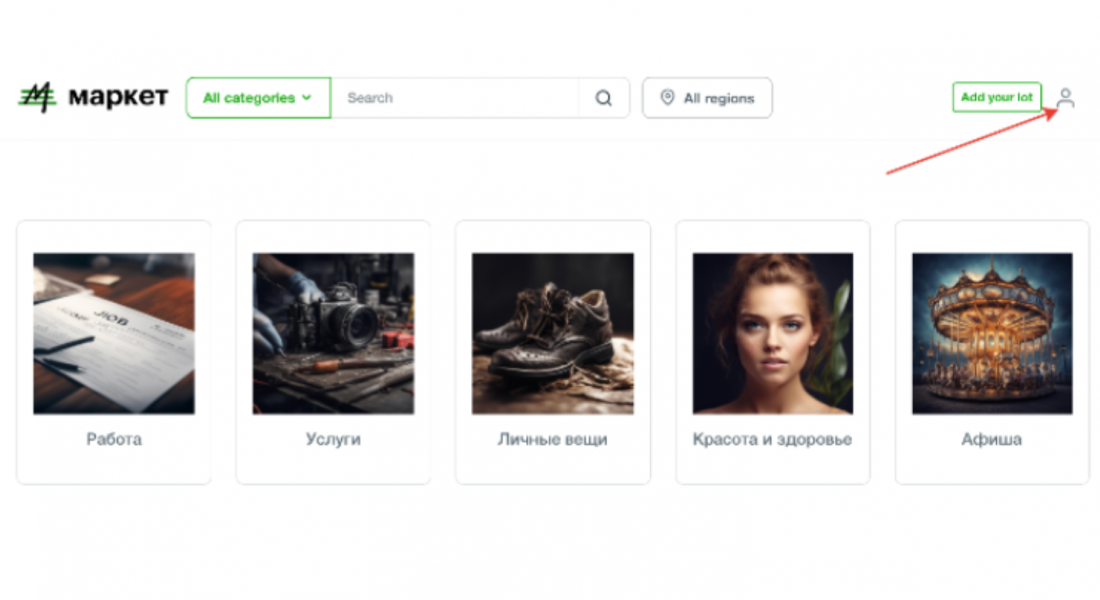Click the Услуги text label
This screenshot has height=600, width=1100.
pyautogui.click(x=333, y=439)
